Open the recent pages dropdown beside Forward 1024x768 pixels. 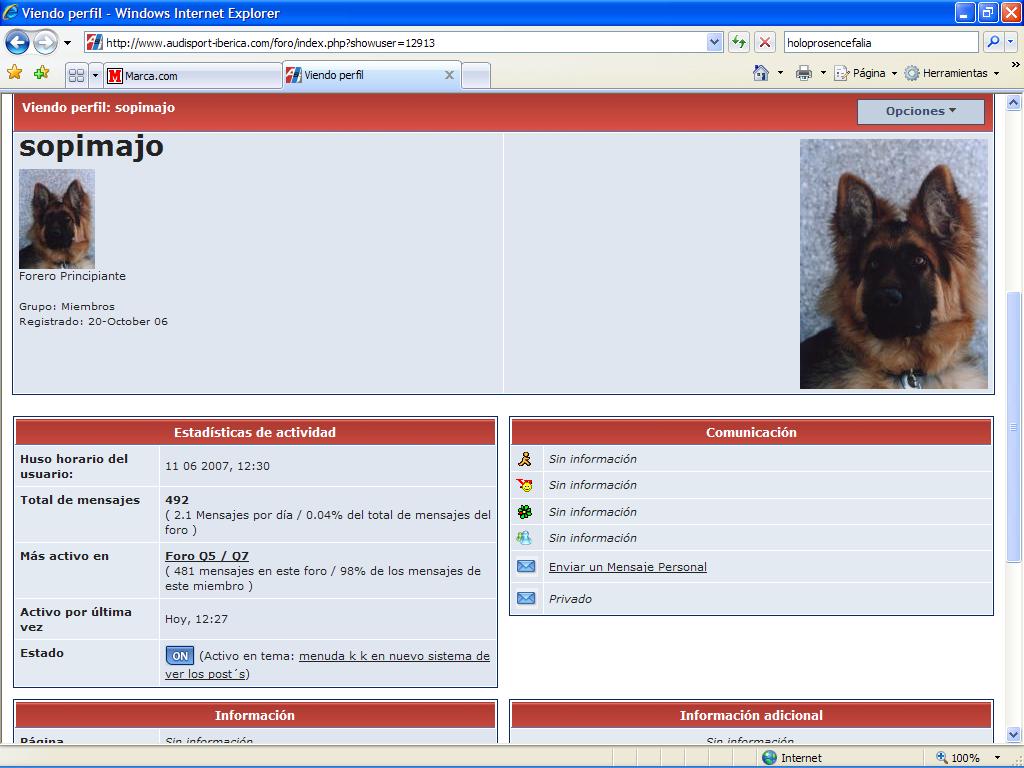coord(67,44)
